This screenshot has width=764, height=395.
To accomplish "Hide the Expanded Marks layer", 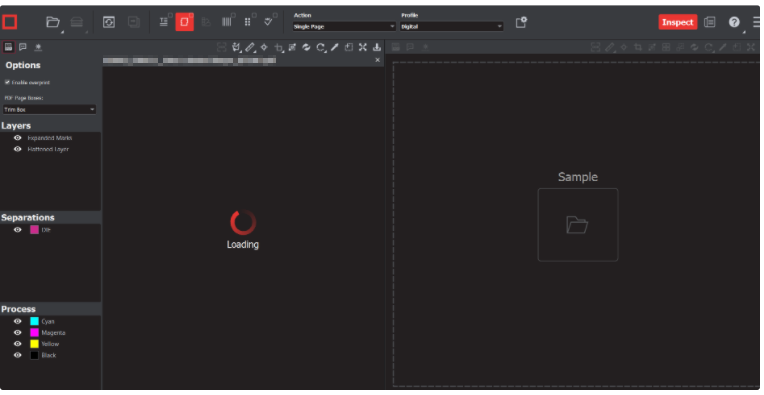I will coord(18,138).
